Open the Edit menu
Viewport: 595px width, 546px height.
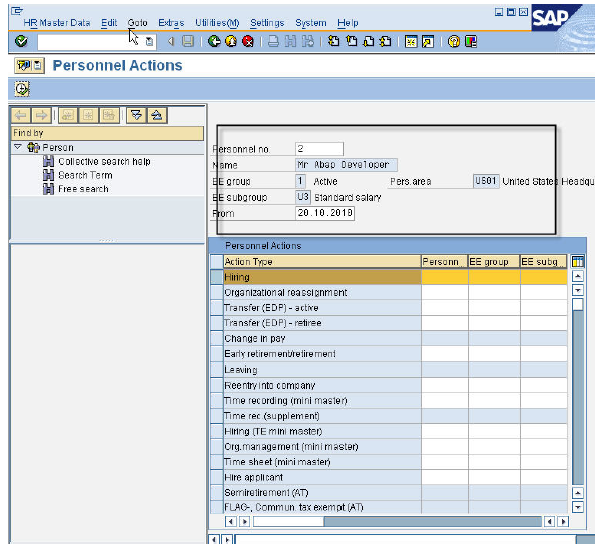[x=109, y=23]
